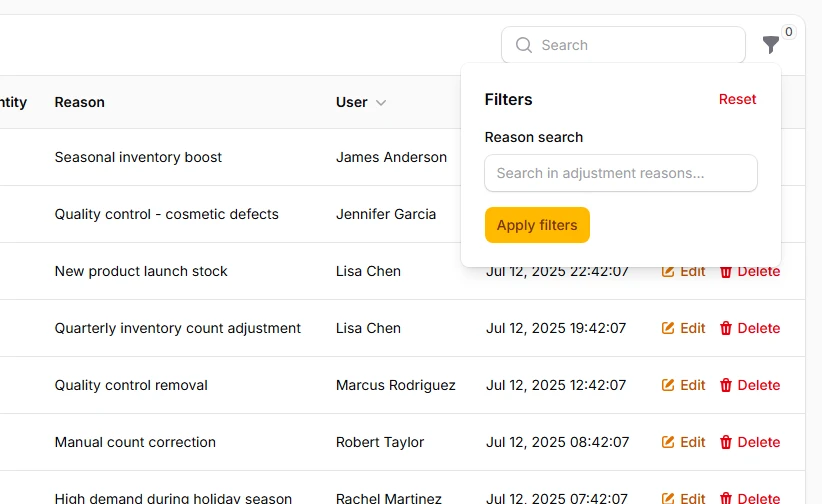Select Quality control removal text
The image size is (822, 504).
(x=131, y=385)
